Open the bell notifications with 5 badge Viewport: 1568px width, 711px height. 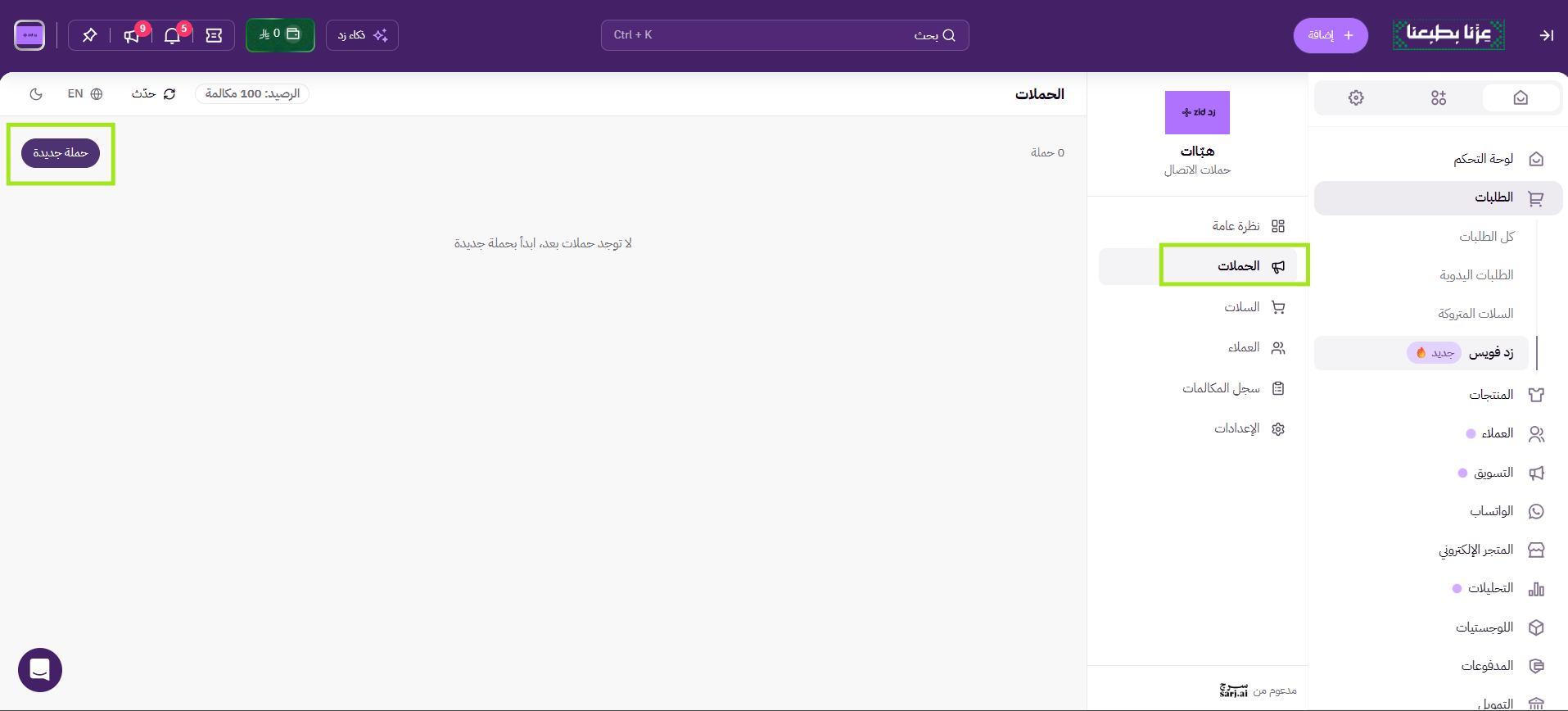click(x=172, y=35)
